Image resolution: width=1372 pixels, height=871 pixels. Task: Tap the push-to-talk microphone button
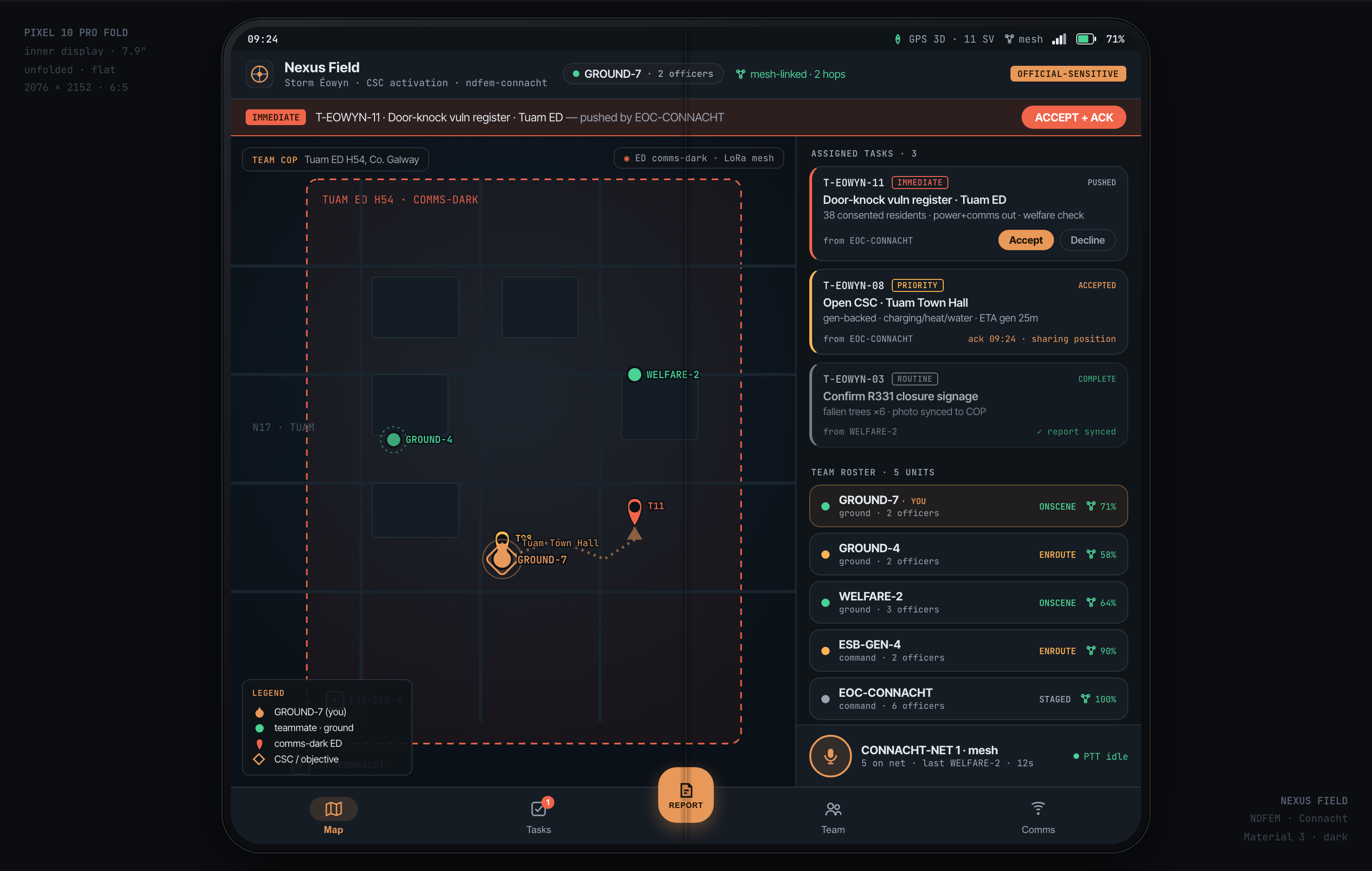(830, 756)
